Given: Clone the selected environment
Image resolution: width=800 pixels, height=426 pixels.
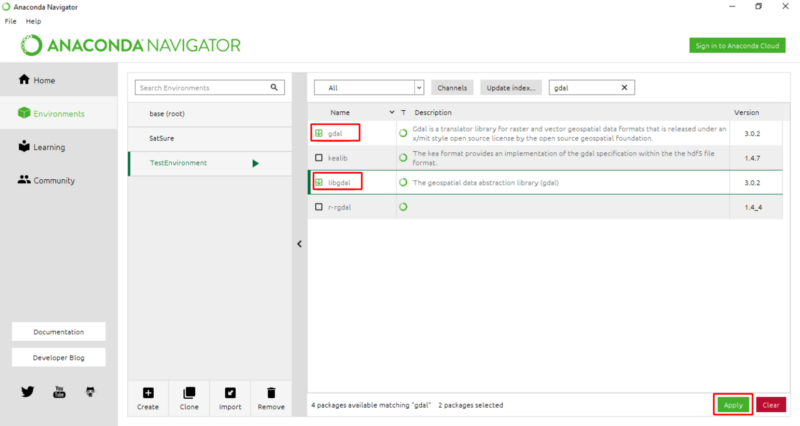Looking at the screenshot, I should tap(189, 398).
